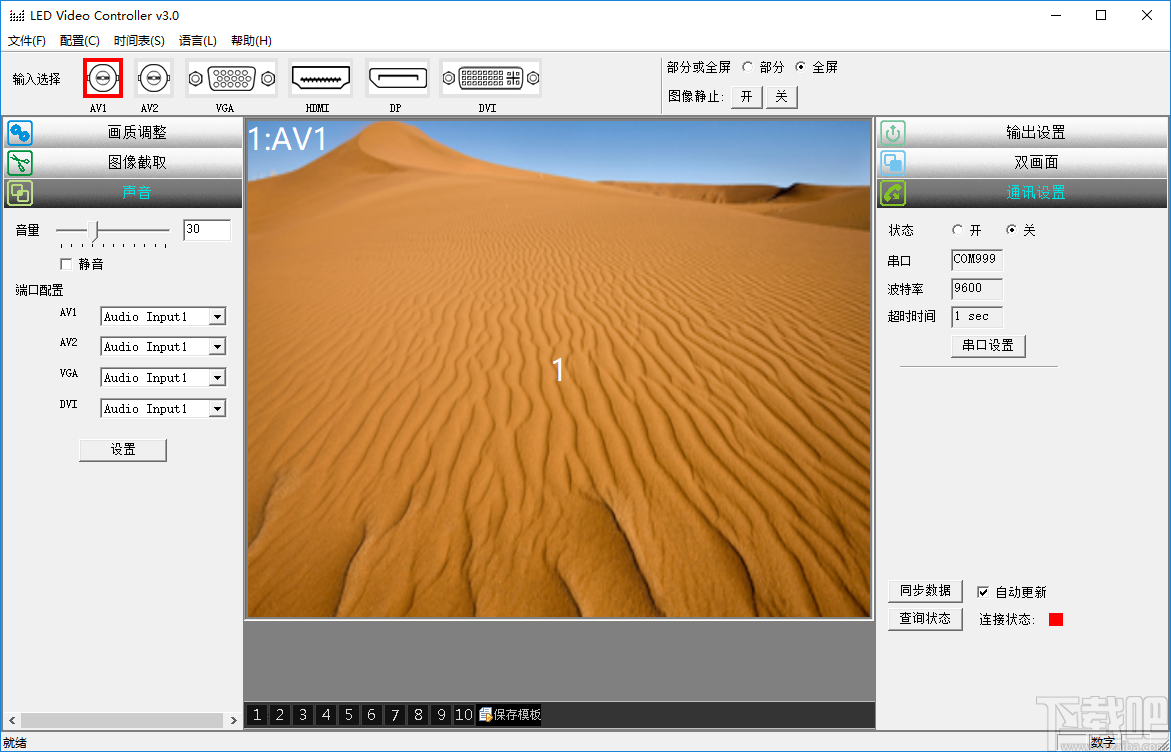Load template slot 5
1171x752 pixels.
coord(349,715)
